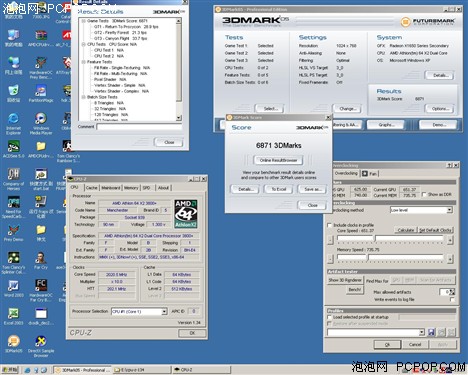Collapse the CPU Tests tree node
468x375 pixels.
pyautogui.click(x=83, y=44)
